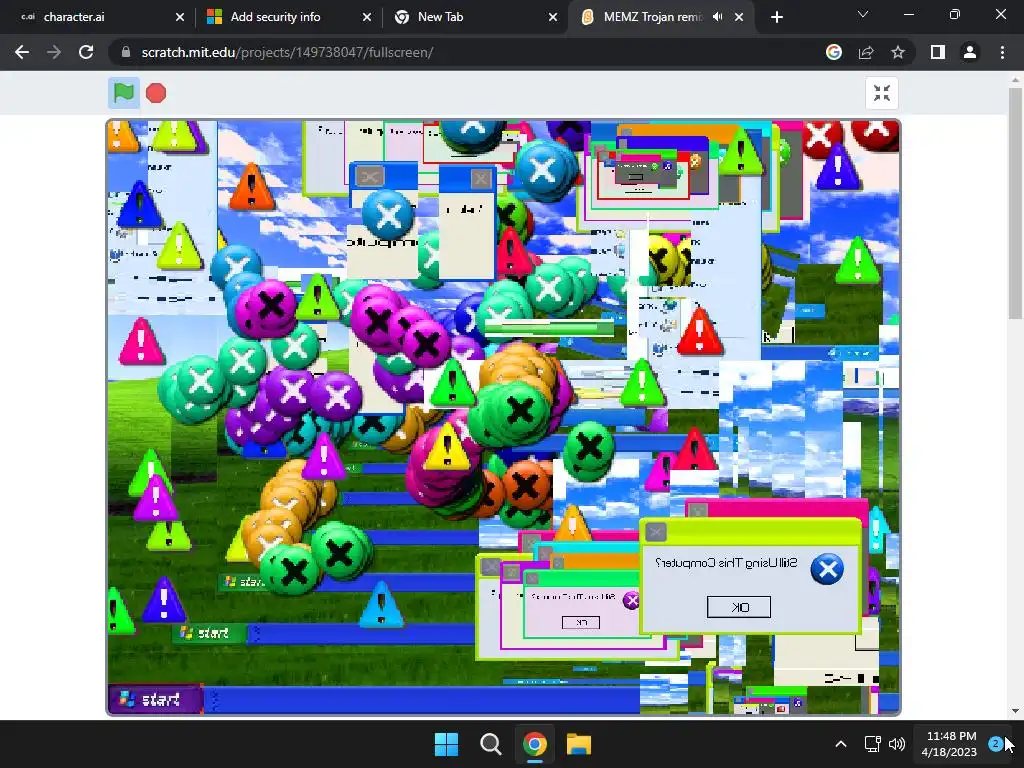Close the character.ai tab
This screenshot has height=768, width=1024.
click(x=180, y=17)
